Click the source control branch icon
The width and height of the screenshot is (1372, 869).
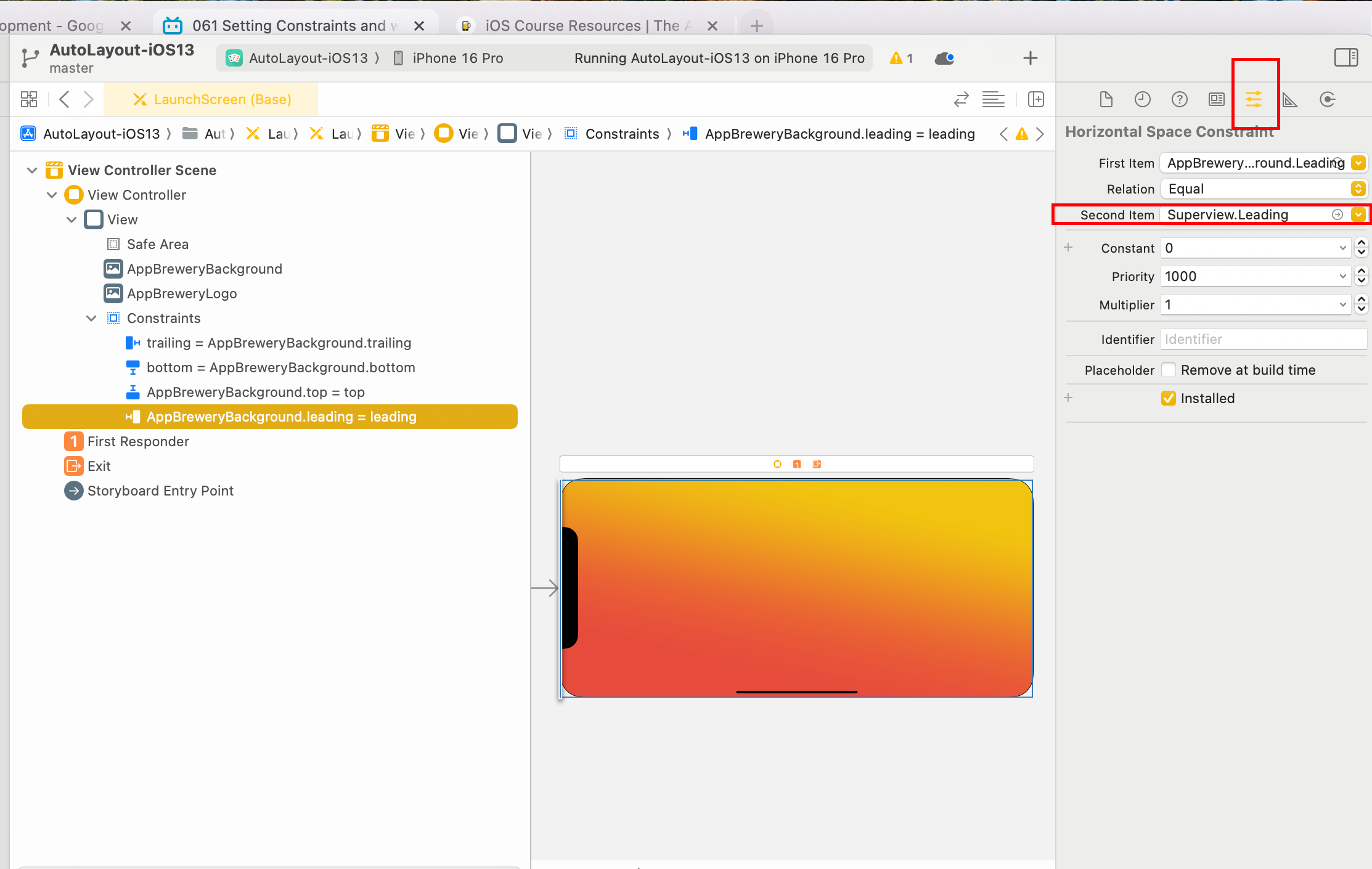click(x=30, y=58)
